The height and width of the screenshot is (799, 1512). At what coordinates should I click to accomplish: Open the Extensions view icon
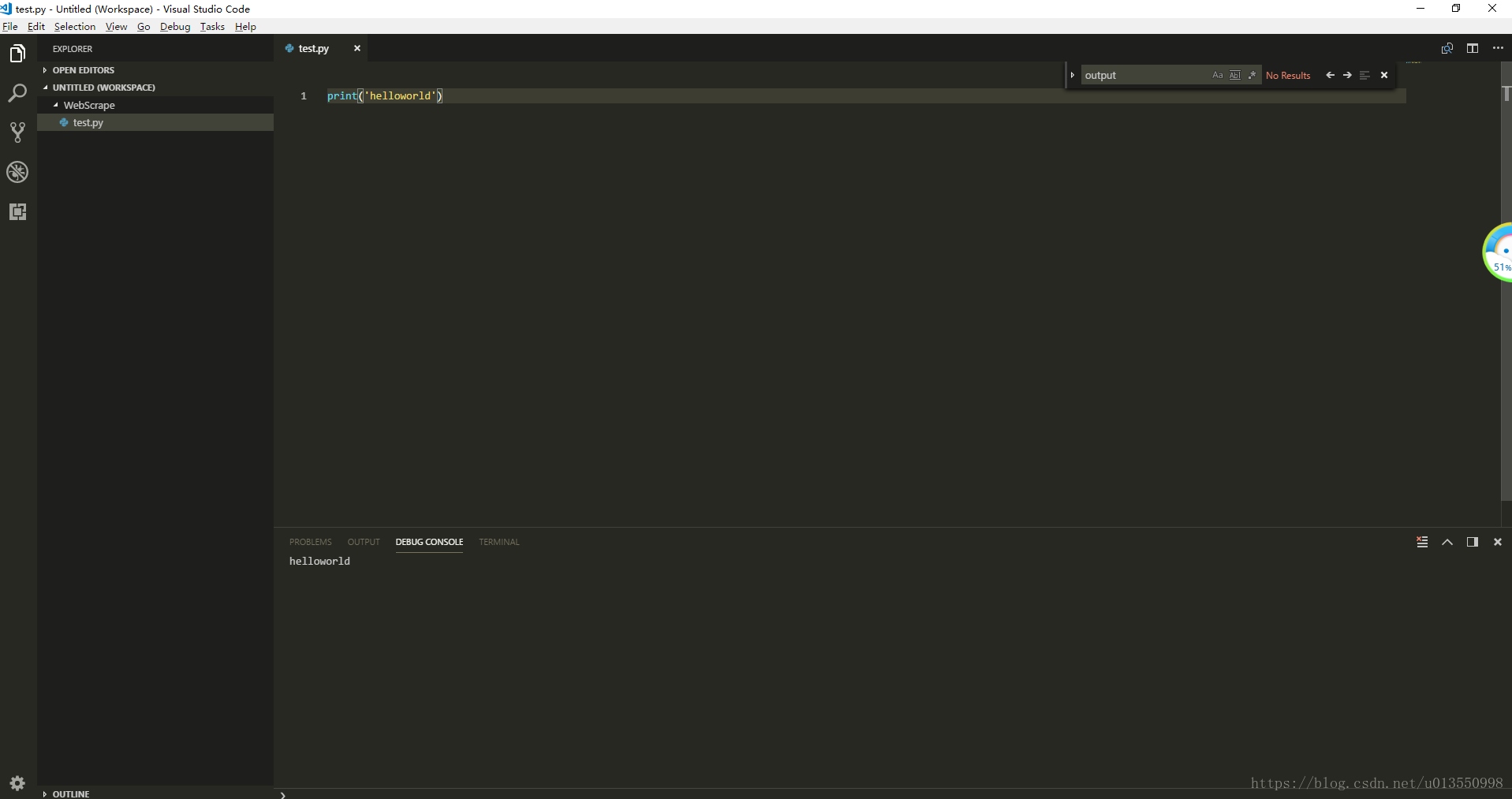(17, 211)
